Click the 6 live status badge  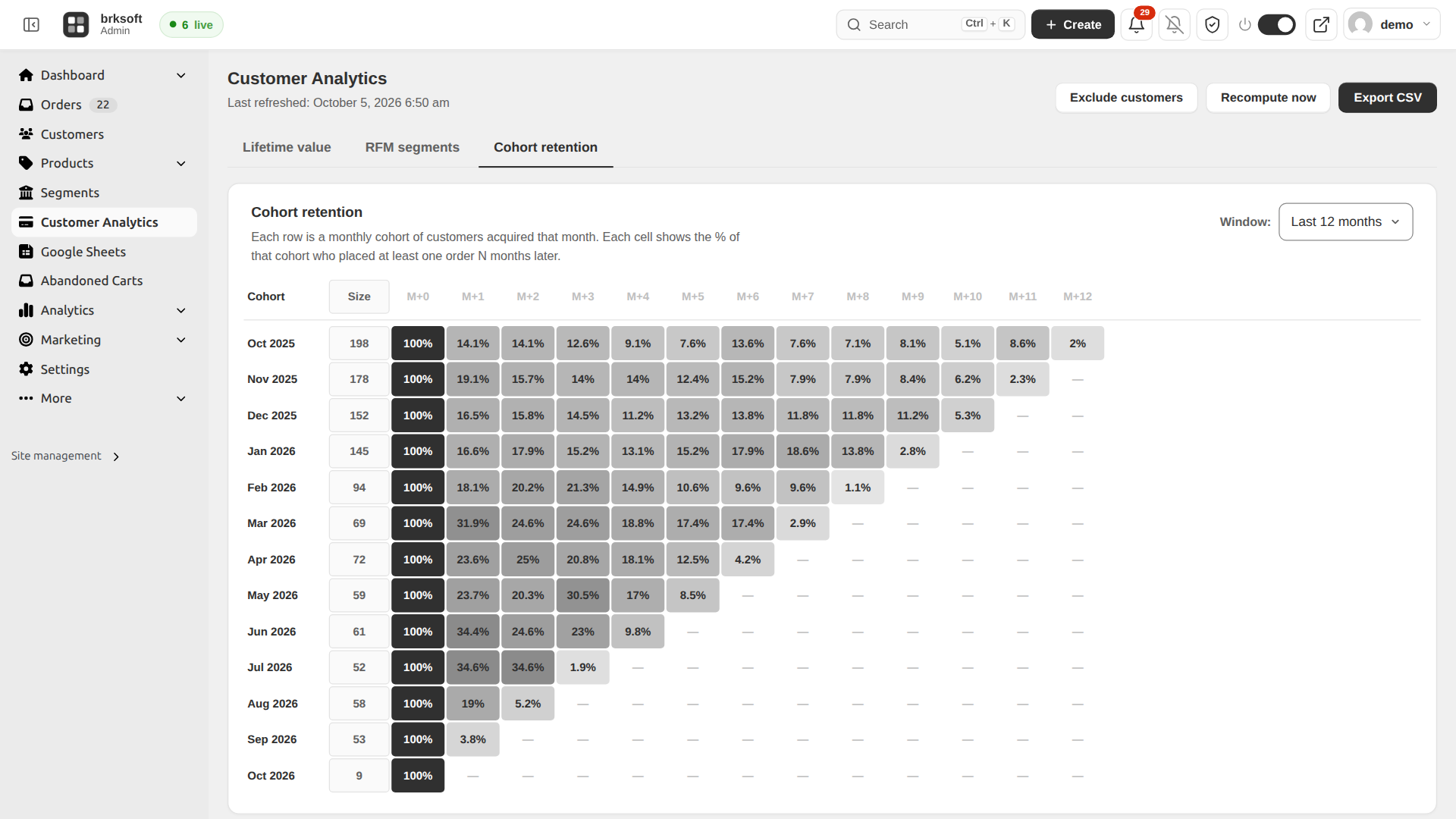tap(191, 25)
